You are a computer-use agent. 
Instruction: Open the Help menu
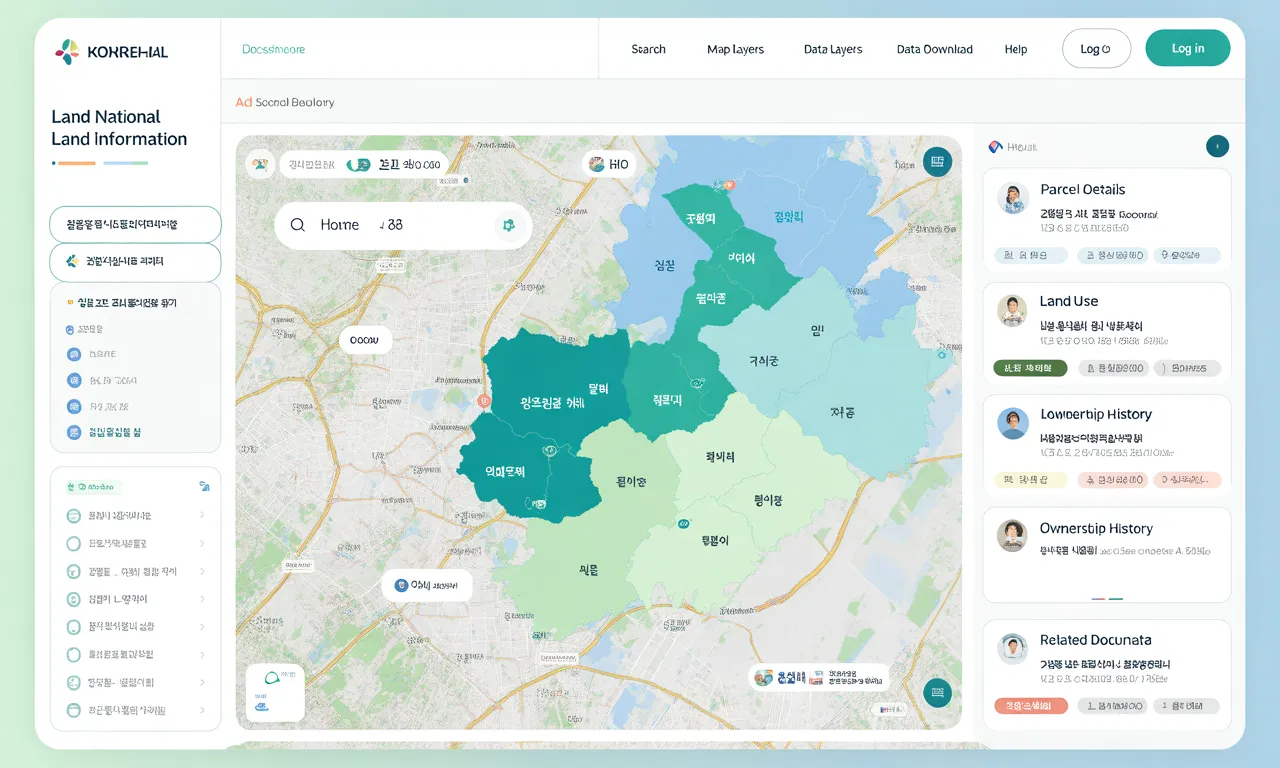[1016, 49]
